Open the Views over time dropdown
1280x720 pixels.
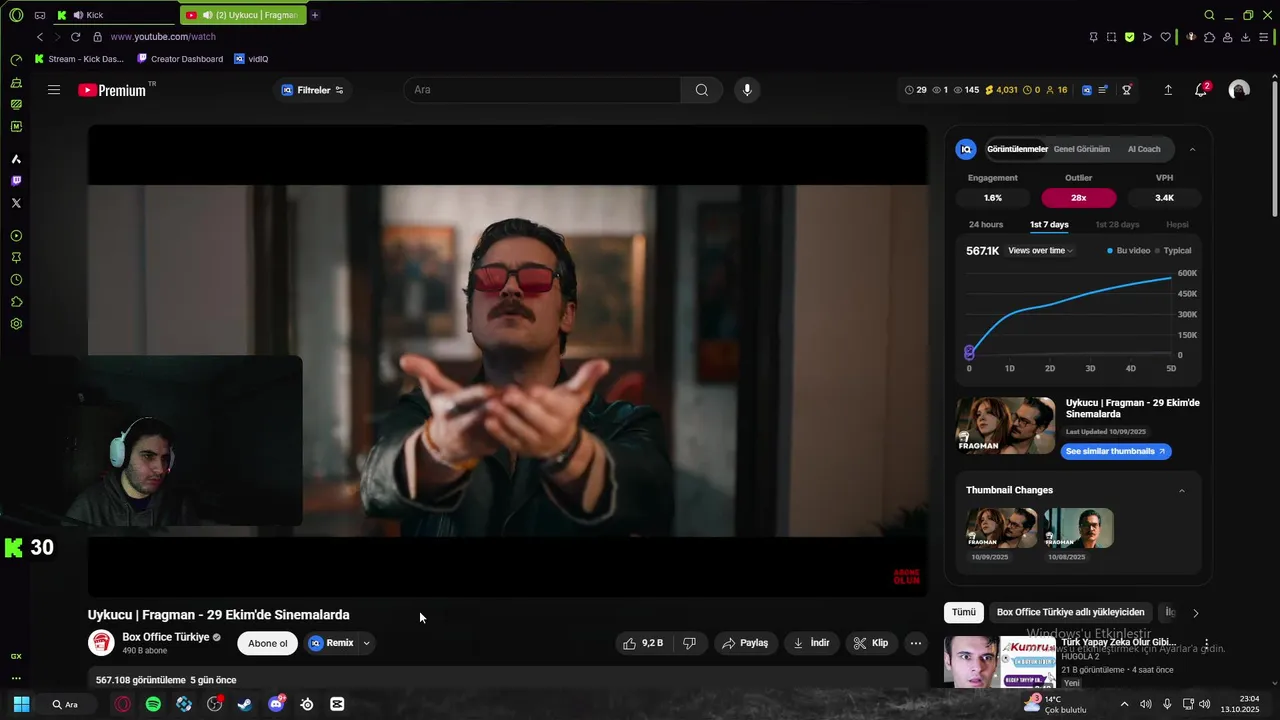(1040, 251)
